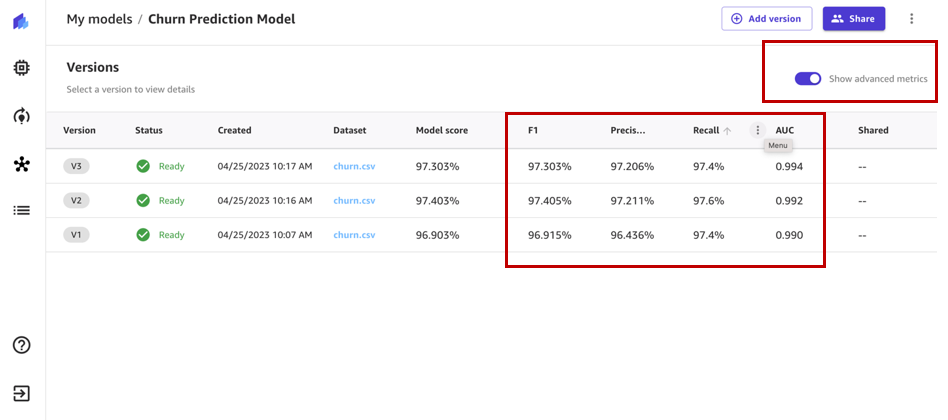Click the Add version button
The height and width of the screenshot is (420, 948).
(x=767, y=19)
